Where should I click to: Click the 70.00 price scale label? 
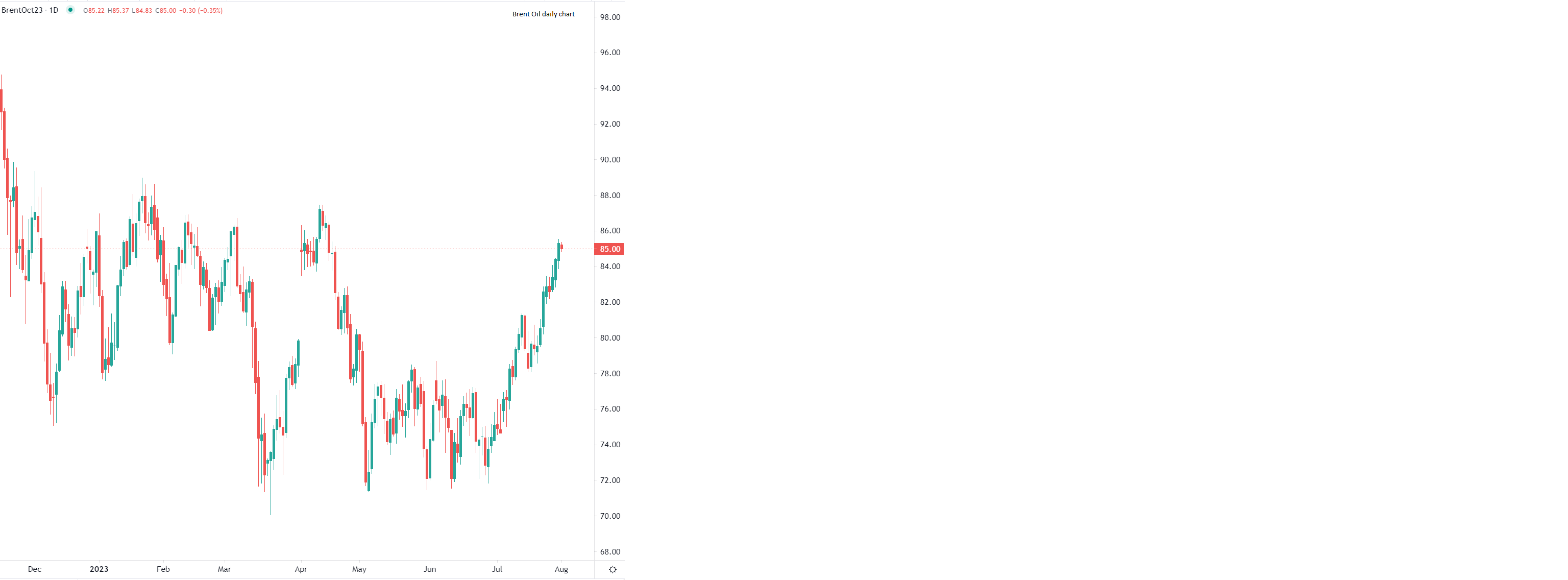[610, 516]
